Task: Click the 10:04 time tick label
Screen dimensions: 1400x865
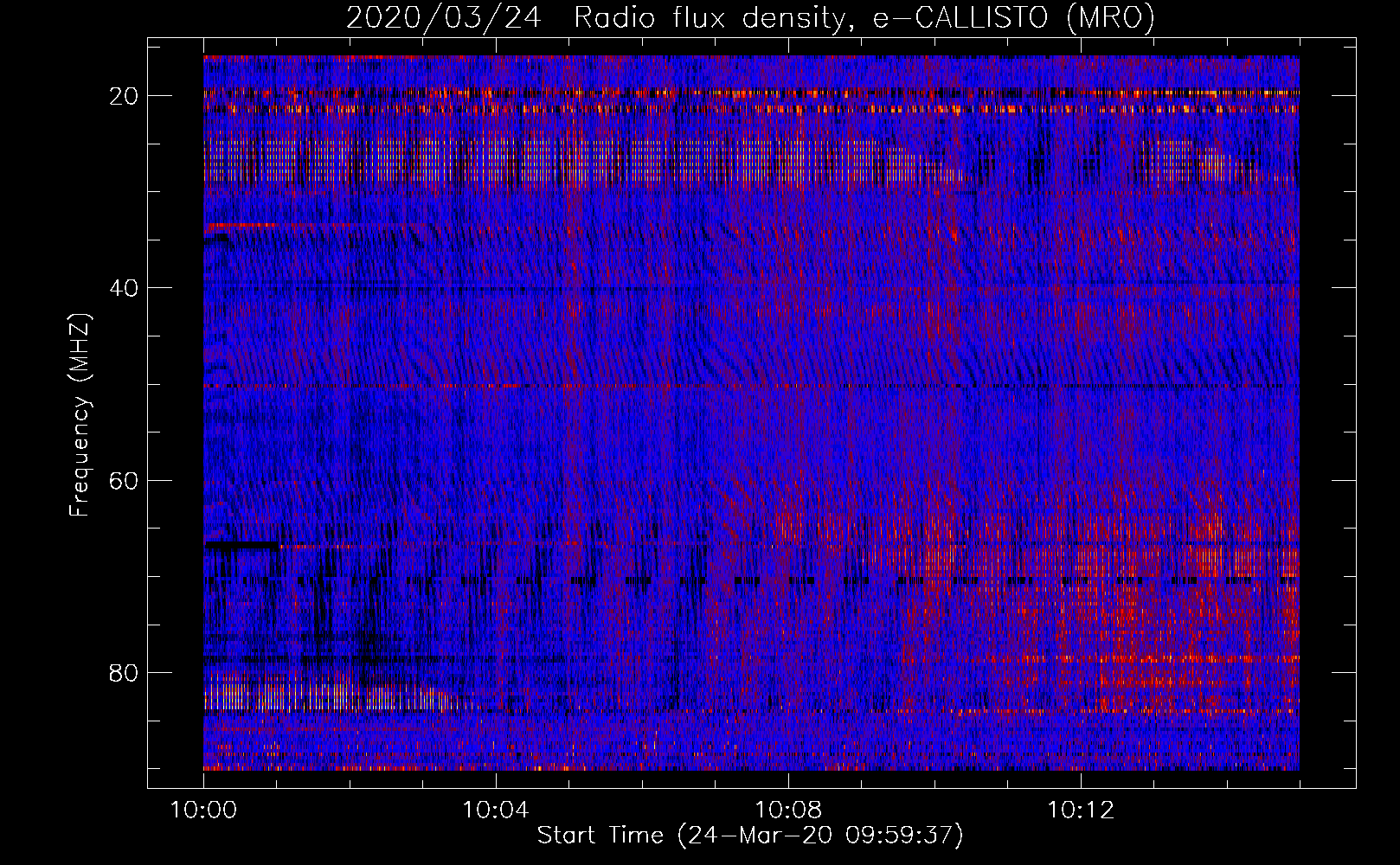Action: click(496, 811)
